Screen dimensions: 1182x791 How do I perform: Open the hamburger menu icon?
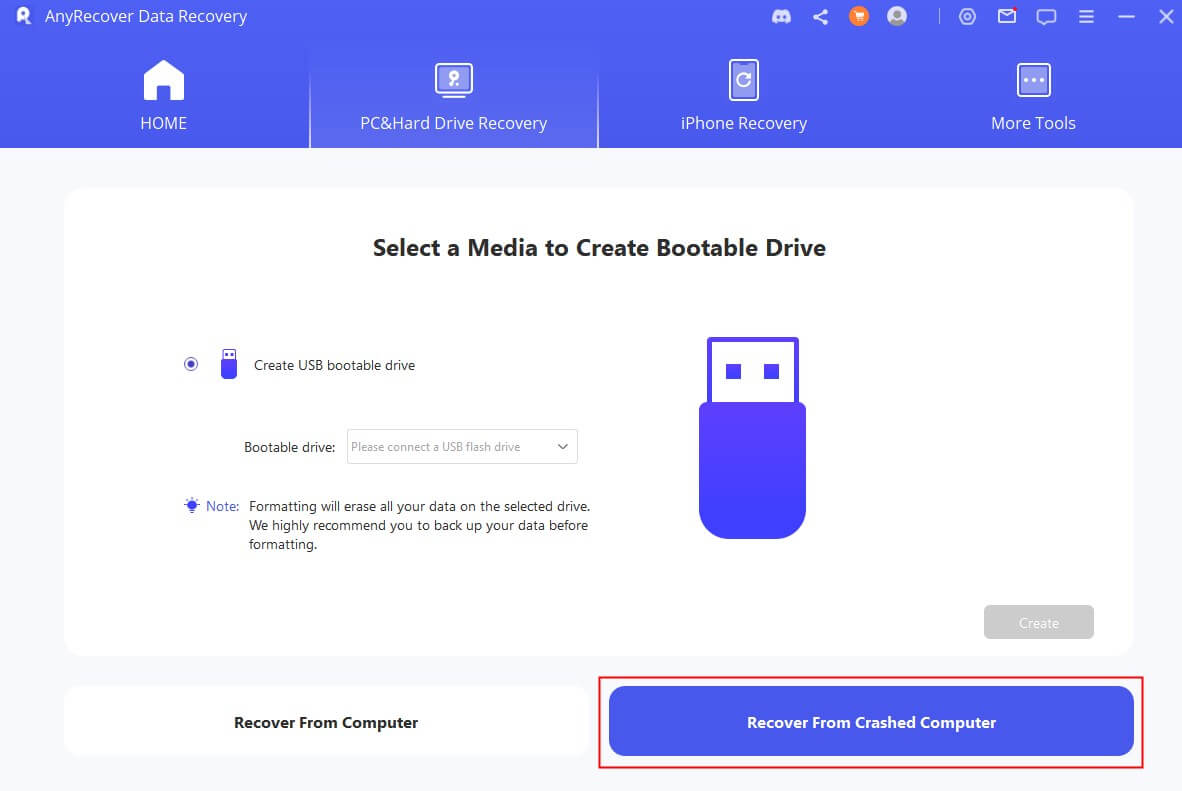click(1086, 17)
